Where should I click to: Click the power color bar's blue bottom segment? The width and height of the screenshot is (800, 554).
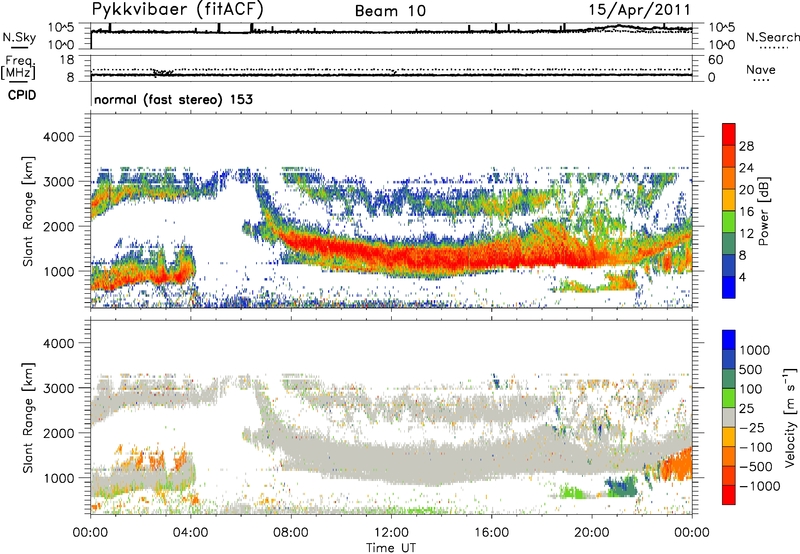pyautogui.click(x=729, y=288)
